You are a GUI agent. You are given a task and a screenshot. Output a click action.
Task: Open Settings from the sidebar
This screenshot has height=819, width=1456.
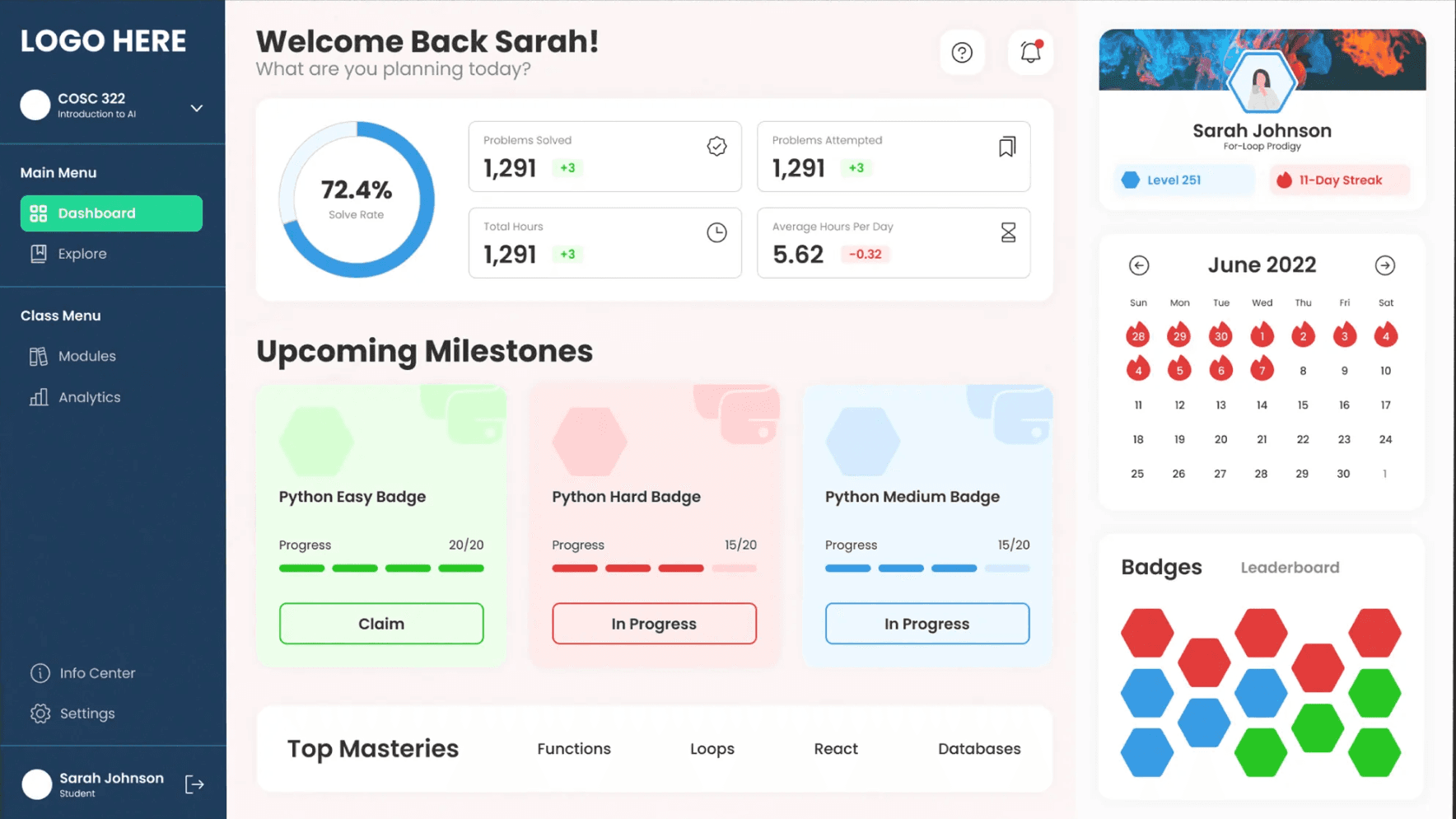86,713
